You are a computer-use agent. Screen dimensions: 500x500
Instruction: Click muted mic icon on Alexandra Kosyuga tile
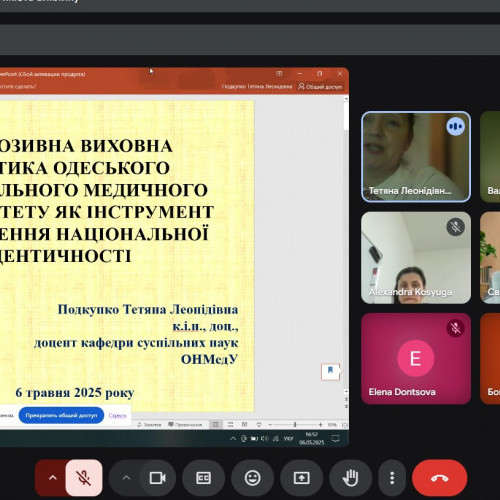[x=455, y=227]
